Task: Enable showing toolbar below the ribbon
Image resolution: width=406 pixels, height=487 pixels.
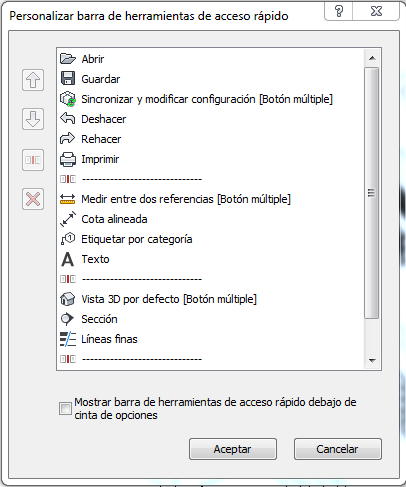Action: [65, 408]
